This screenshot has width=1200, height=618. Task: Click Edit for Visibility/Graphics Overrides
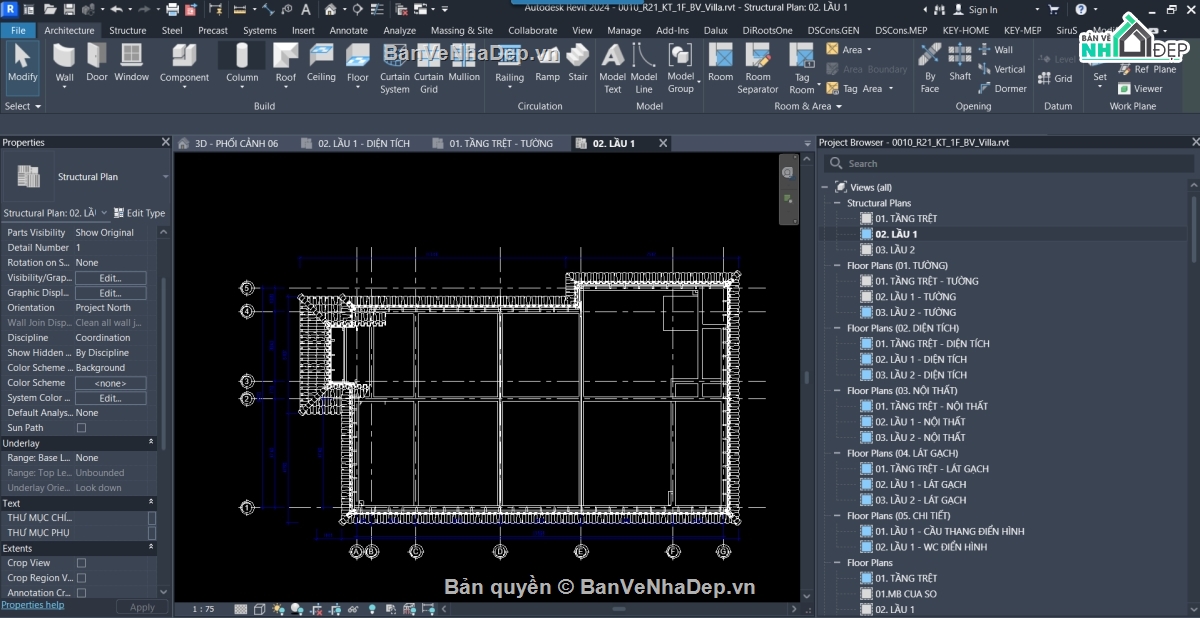pyautogui.click(x=110, y=278)
